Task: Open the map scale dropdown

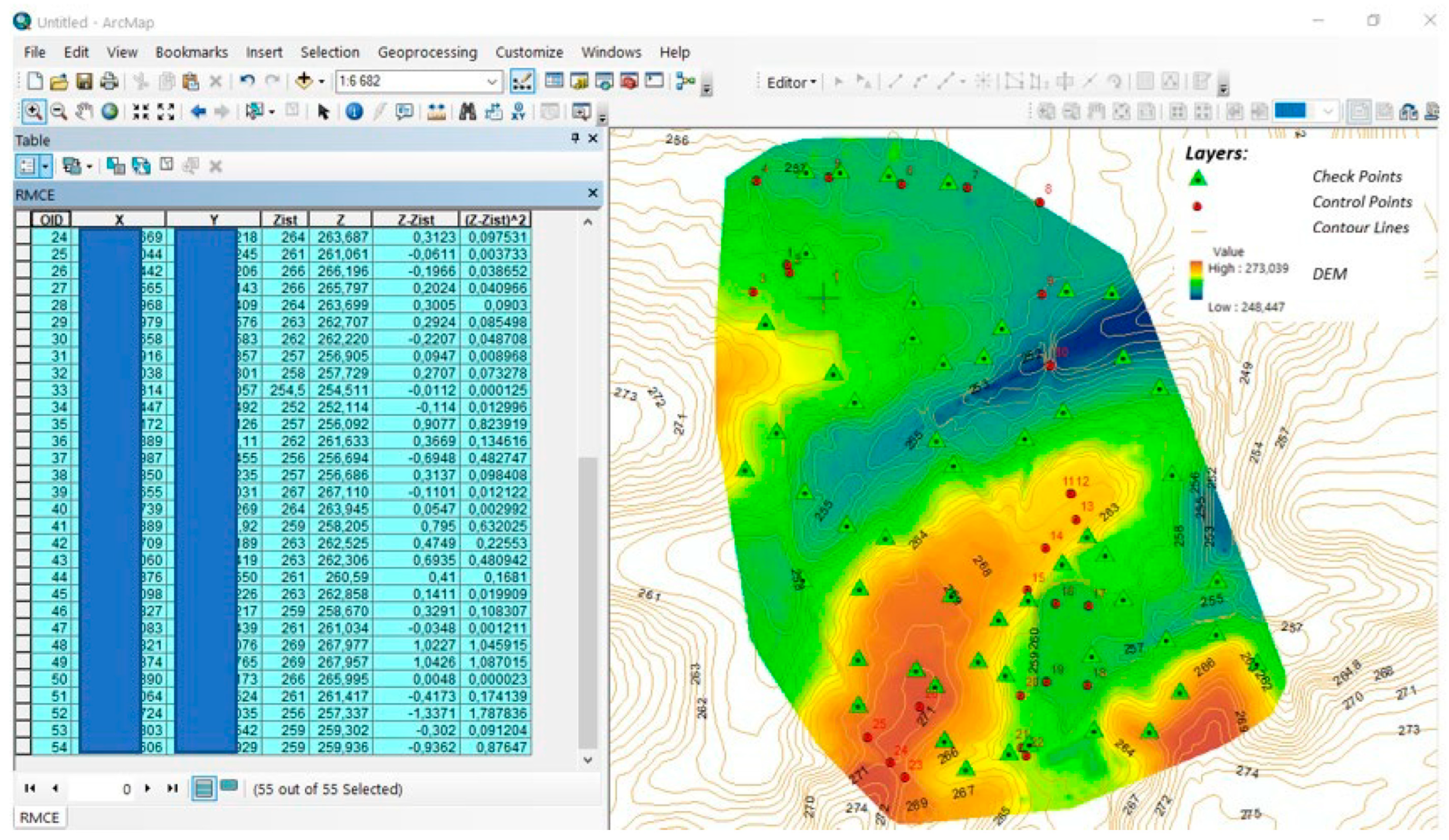Action: click(x=492, y=81)
